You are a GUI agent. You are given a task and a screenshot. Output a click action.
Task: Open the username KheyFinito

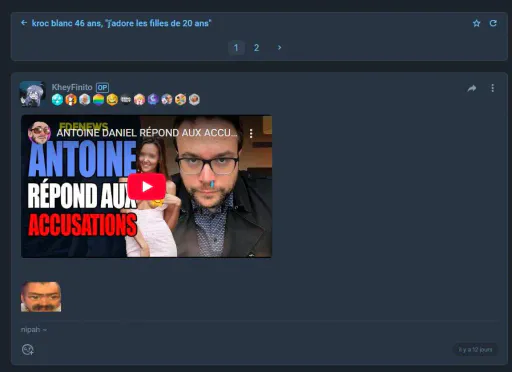coord(72,87)
